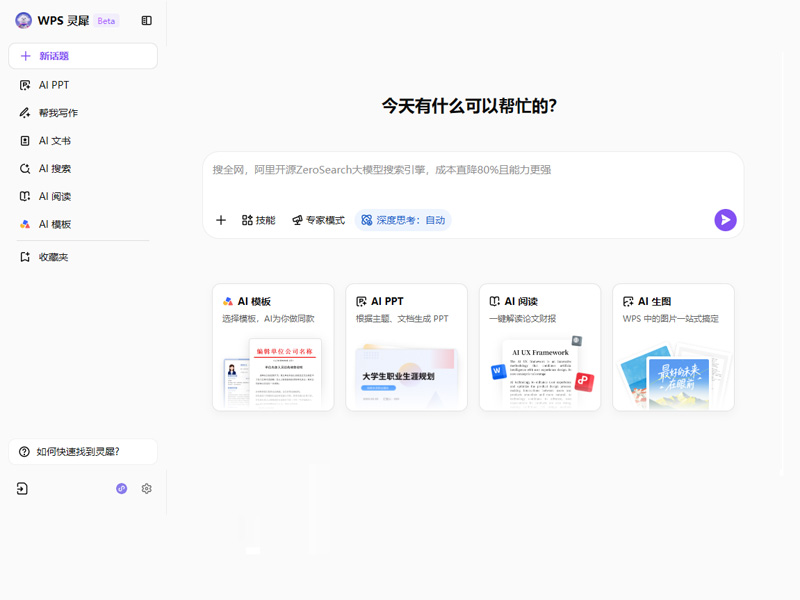Click the logout icon at bottom left
Screen dimensions: 800x600
pyautogui.click(x=22, y=489)
